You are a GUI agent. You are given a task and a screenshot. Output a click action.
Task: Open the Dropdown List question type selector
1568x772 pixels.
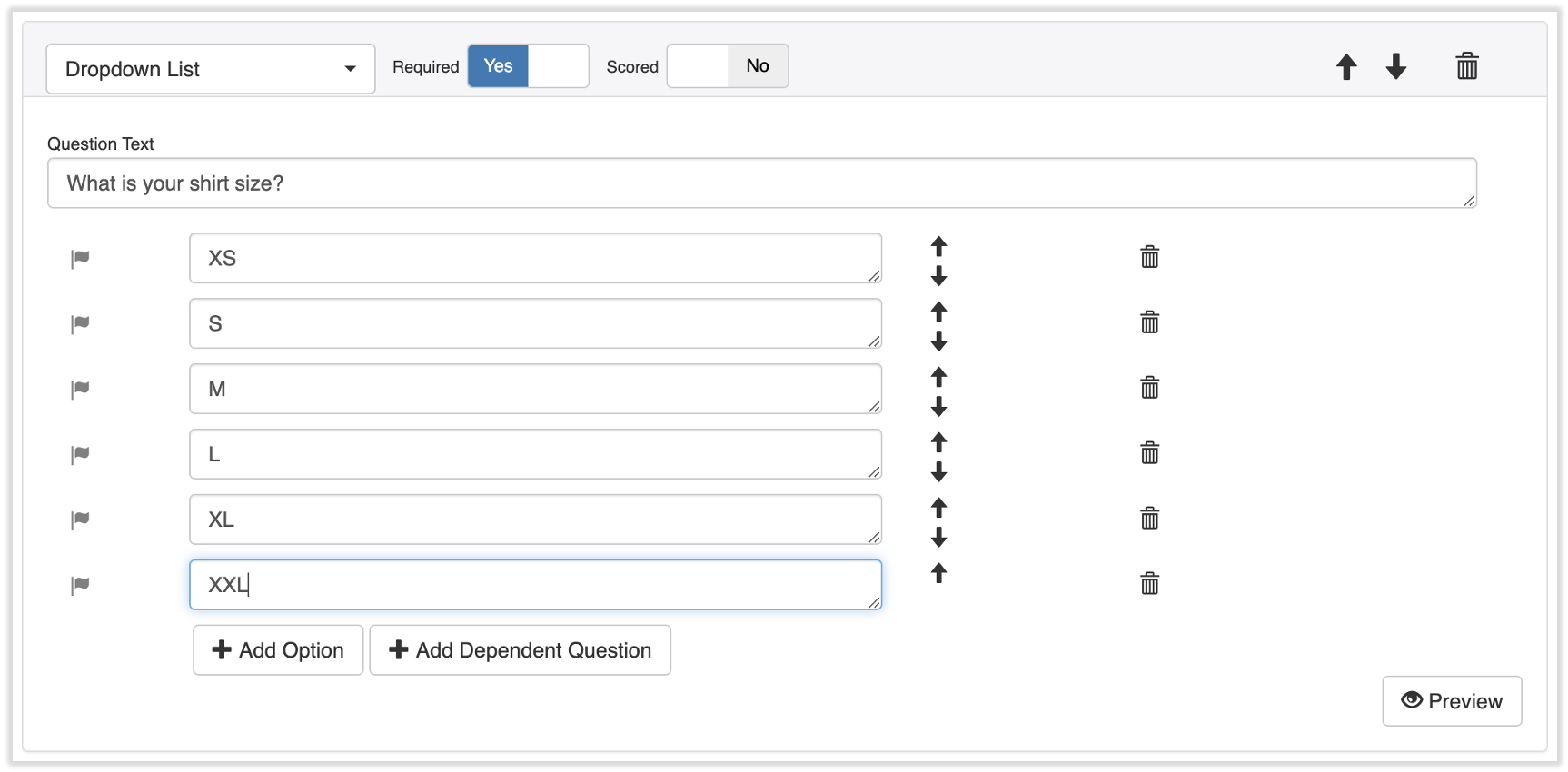point(211,69)
